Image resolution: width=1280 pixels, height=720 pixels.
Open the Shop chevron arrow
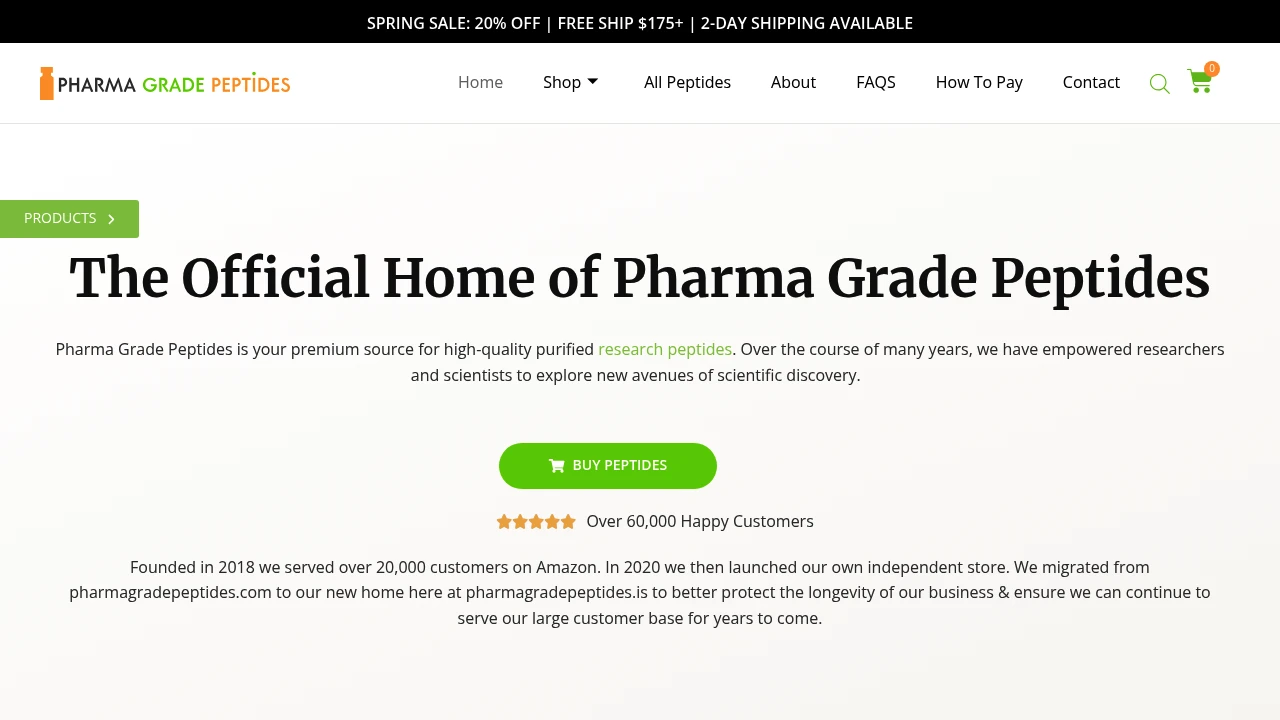(x=592, y=82)
